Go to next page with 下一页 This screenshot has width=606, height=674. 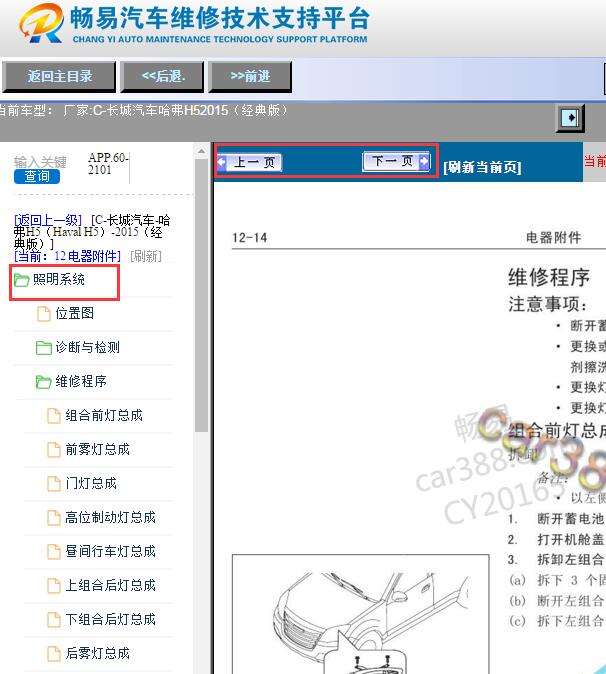point(396,161)
